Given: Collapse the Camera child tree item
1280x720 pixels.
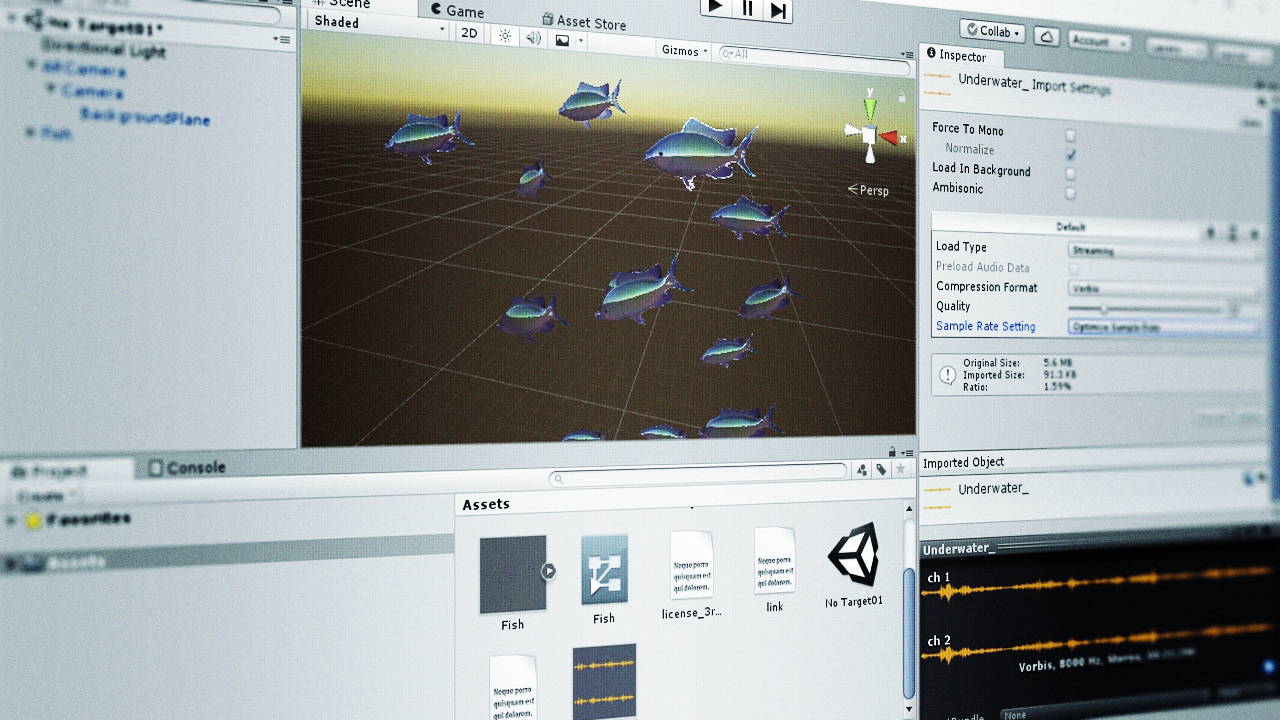Looking at the screenshot, I should click(x=51, y=88).
